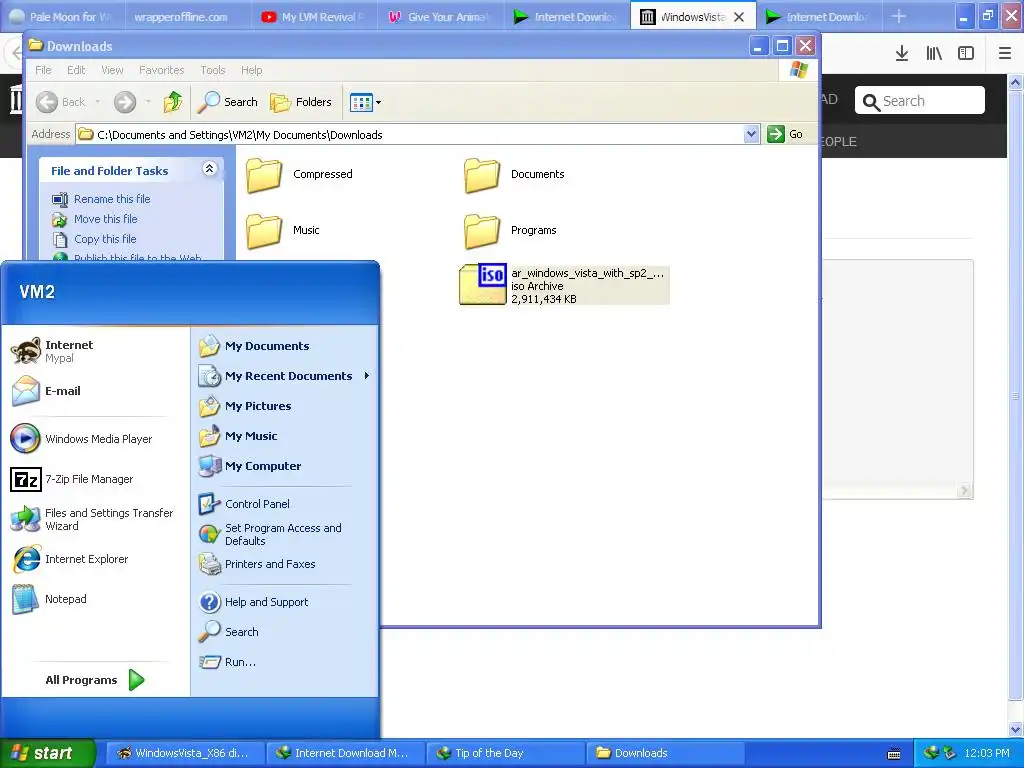The image size is (1024, 768).
Task: Click the Start button
Action: pos(47,753)
